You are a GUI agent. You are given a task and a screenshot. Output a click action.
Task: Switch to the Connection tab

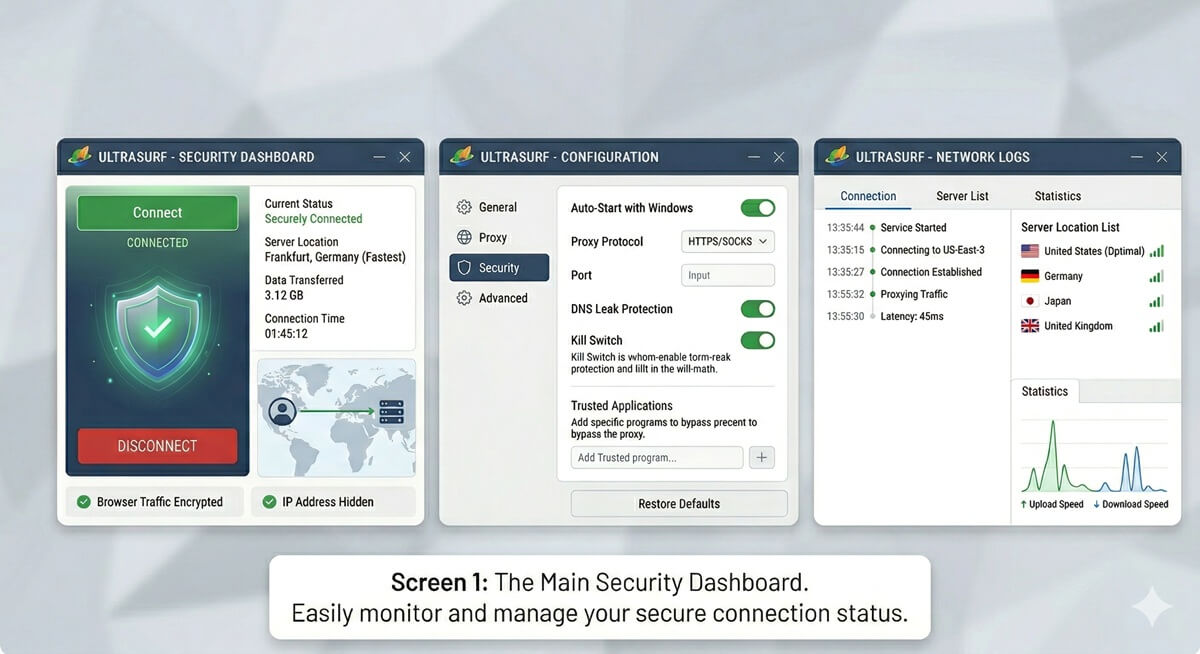[x=868, y=196]
